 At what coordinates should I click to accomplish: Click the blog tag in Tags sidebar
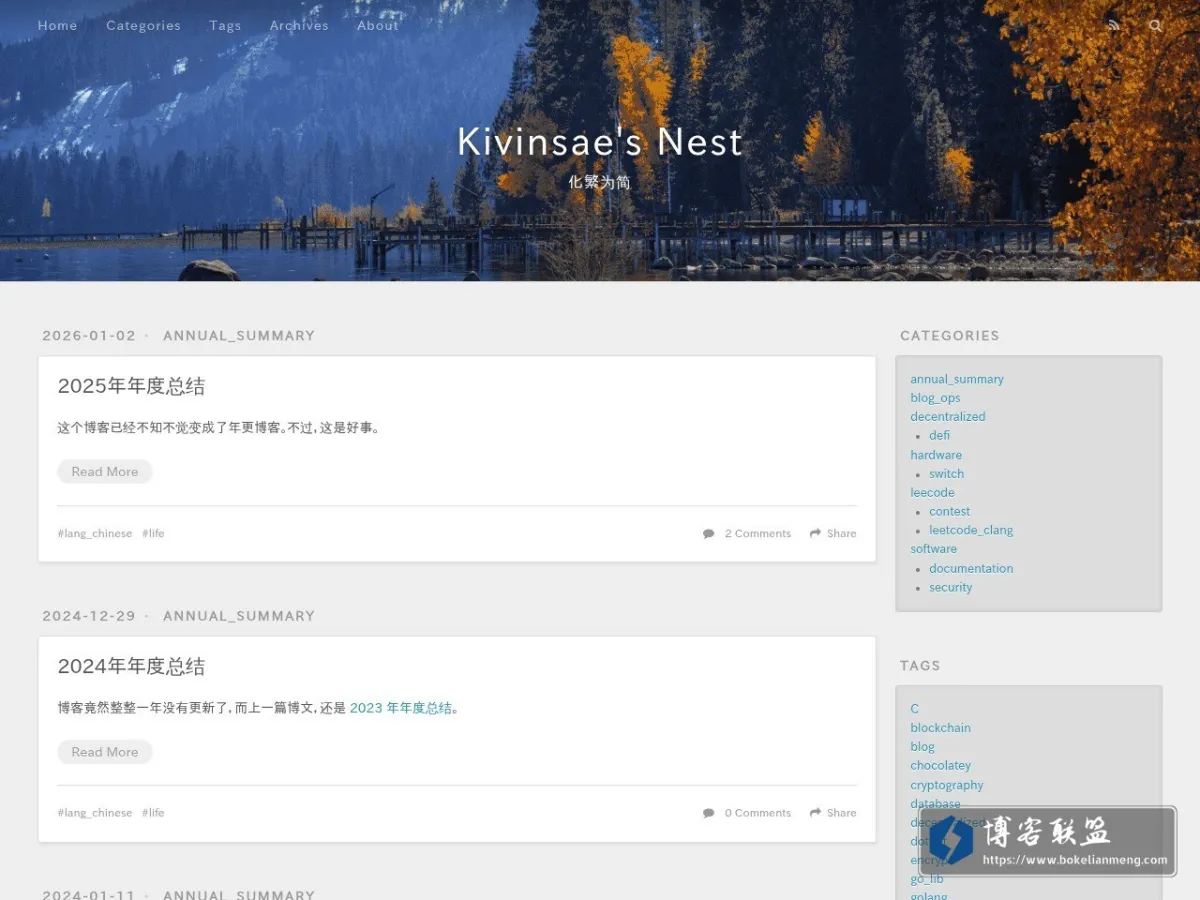(x=922, y=747)
